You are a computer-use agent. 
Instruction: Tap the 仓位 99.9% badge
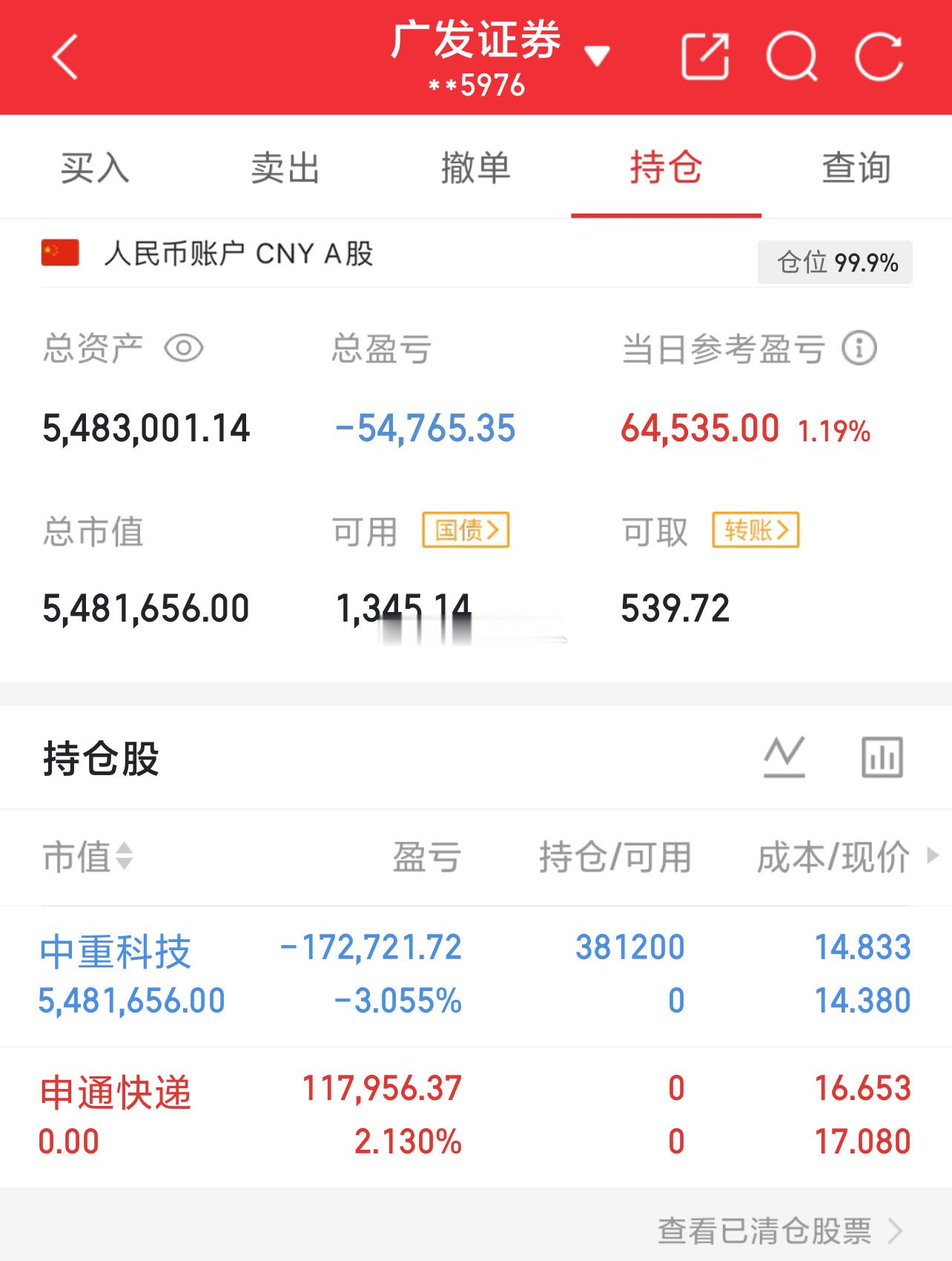coord(835,262)
